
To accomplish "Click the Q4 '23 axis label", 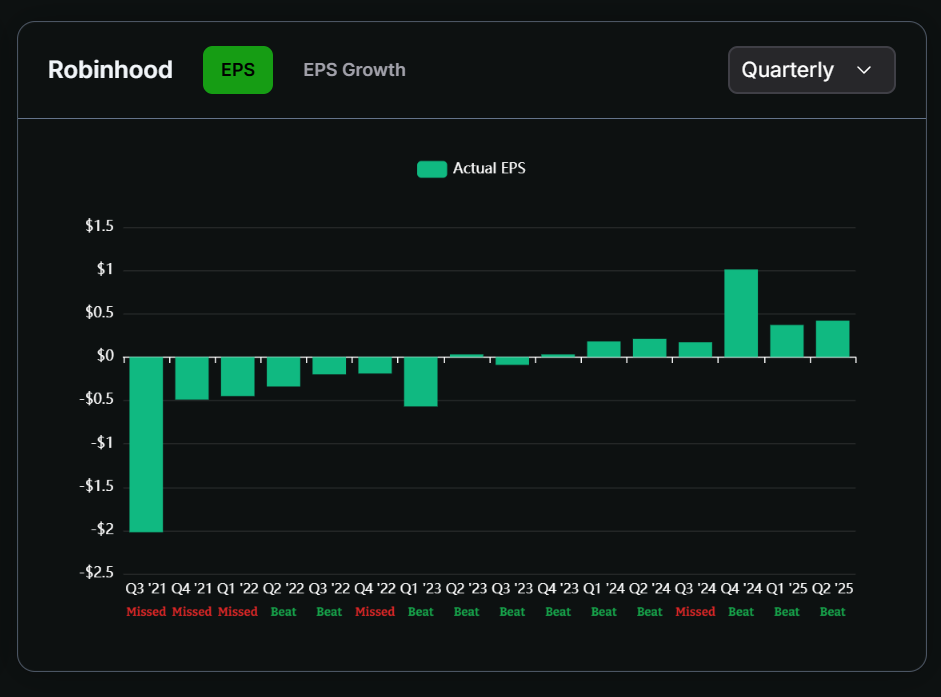I will pos(558,588).
